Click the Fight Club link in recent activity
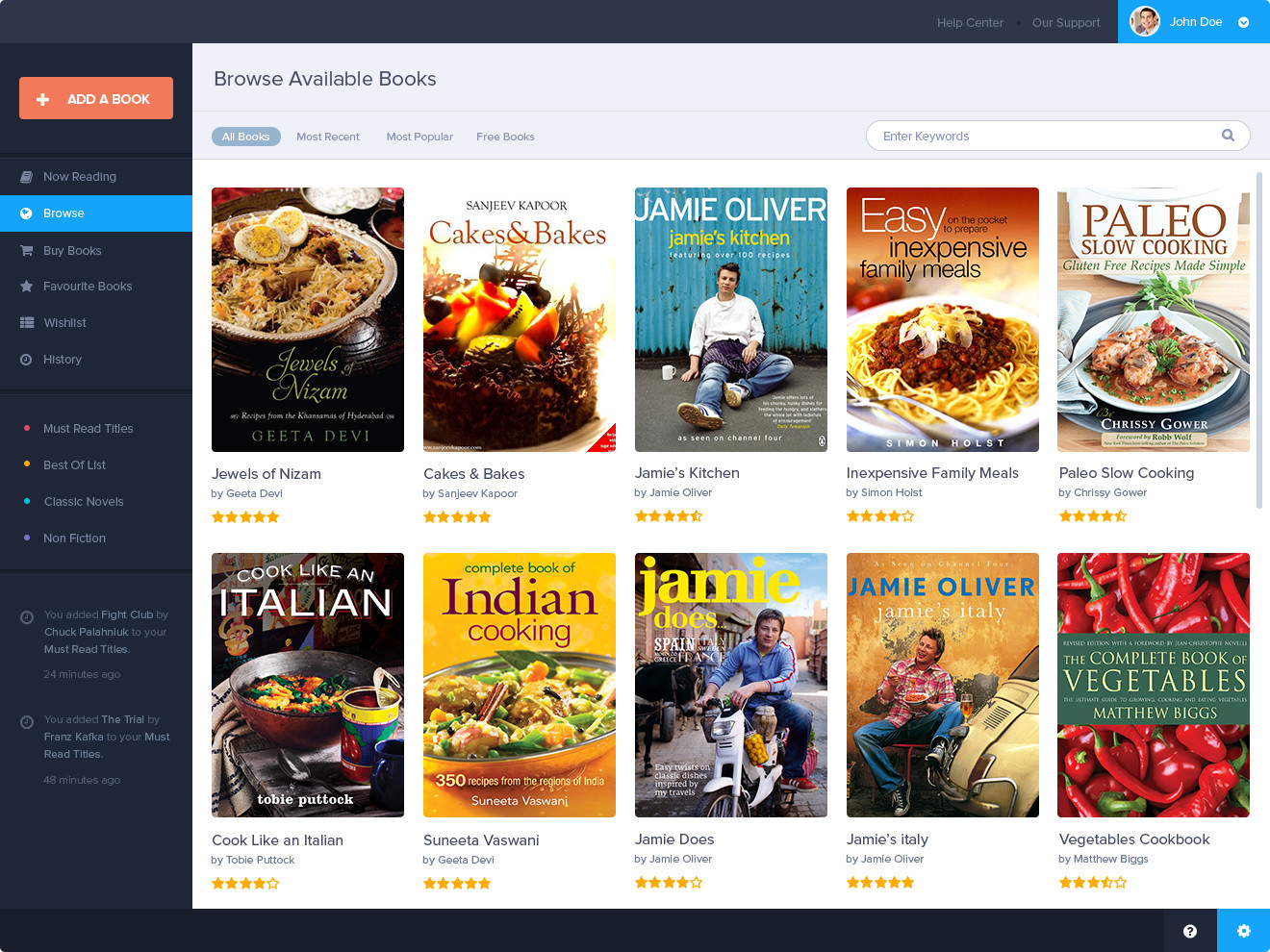Screen dimensions: 1270x952 click(x=127, y=614)
